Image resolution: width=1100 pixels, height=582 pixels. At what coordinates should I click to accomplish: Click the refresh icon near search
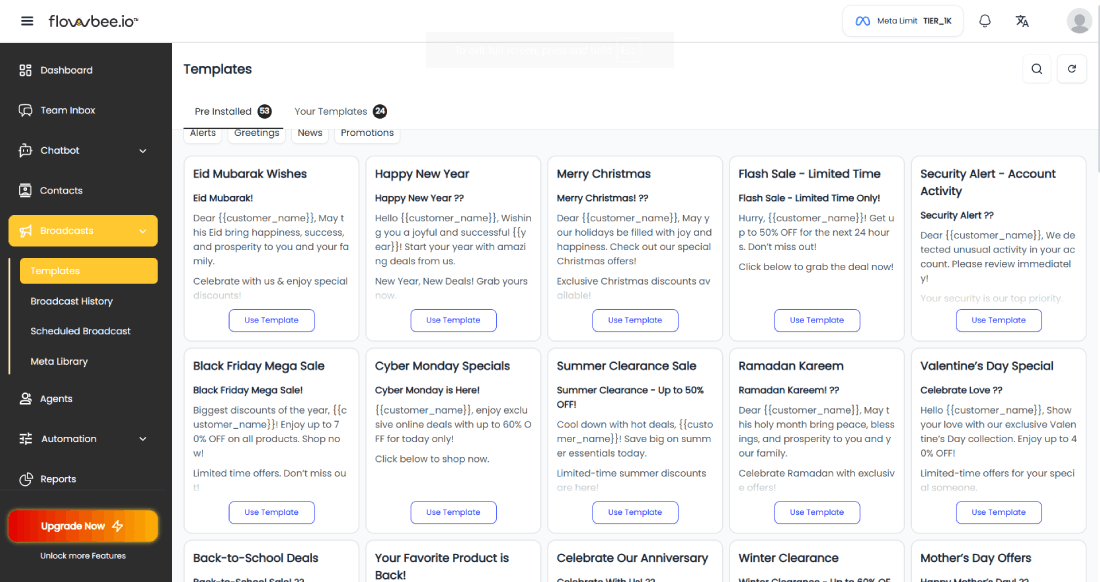[x=1072, y=69]
